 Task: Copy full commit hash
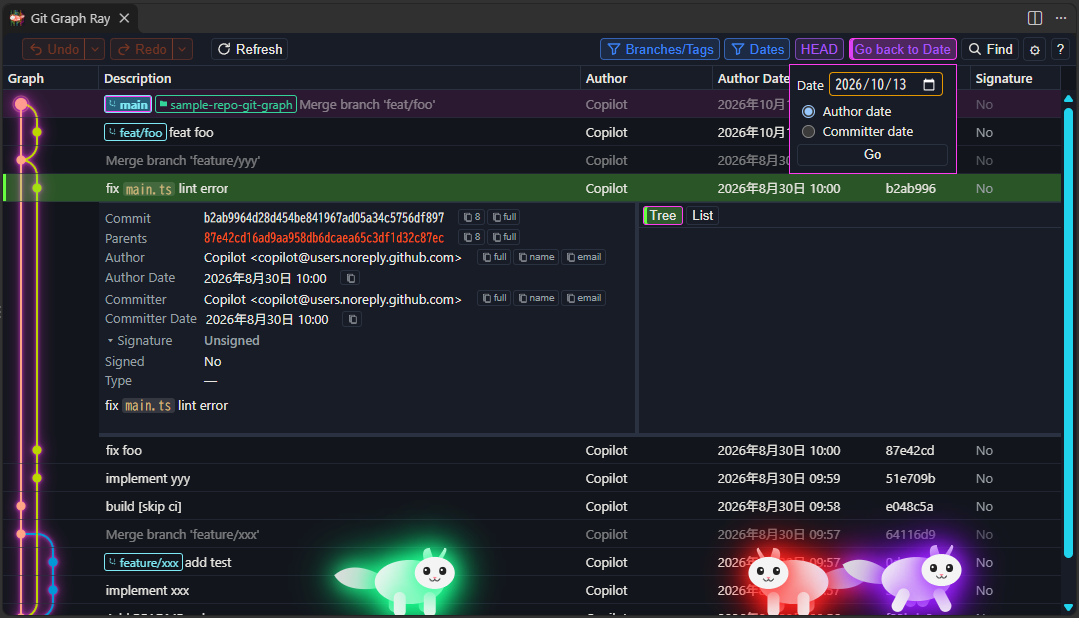(x=504, y=217)
